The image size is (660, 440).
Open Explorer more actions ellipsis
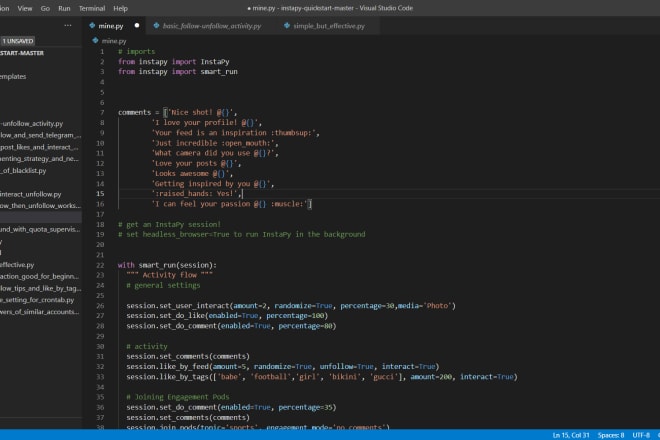[x=68, y=26]
